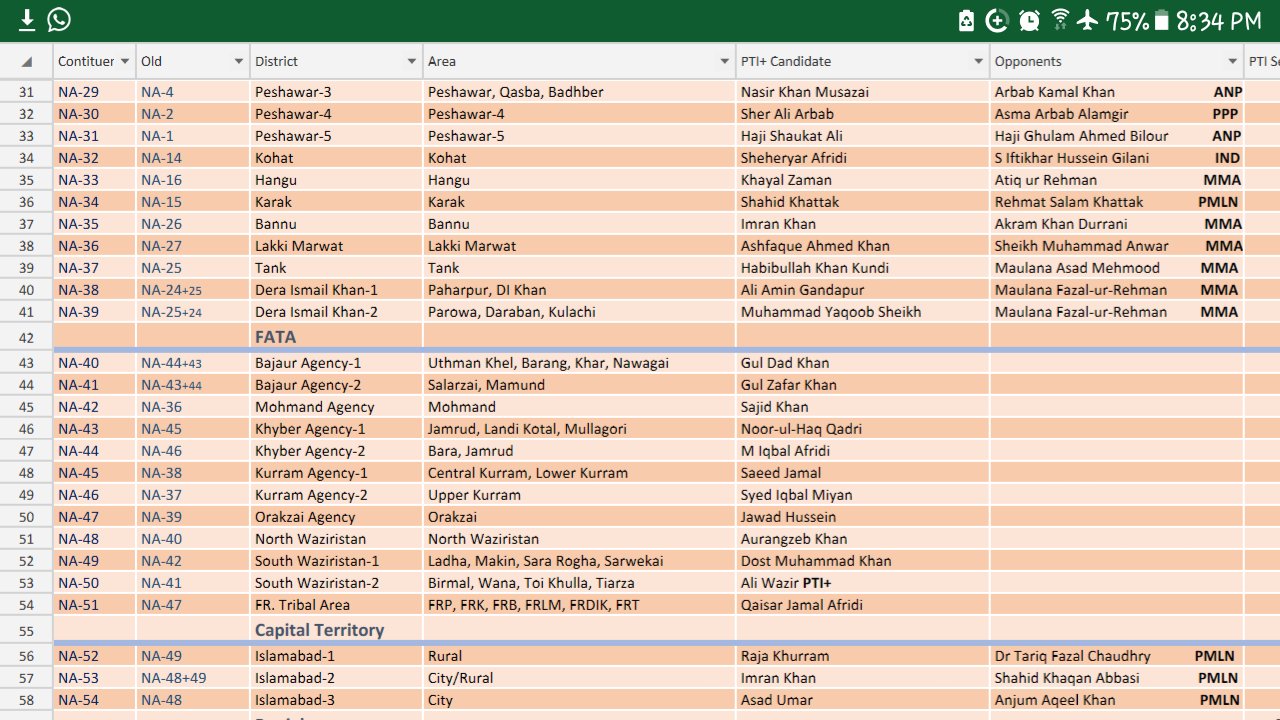The image size is (1280, 720).
Task: Select candidate Sher Ali Arbab
Action: 863,114
